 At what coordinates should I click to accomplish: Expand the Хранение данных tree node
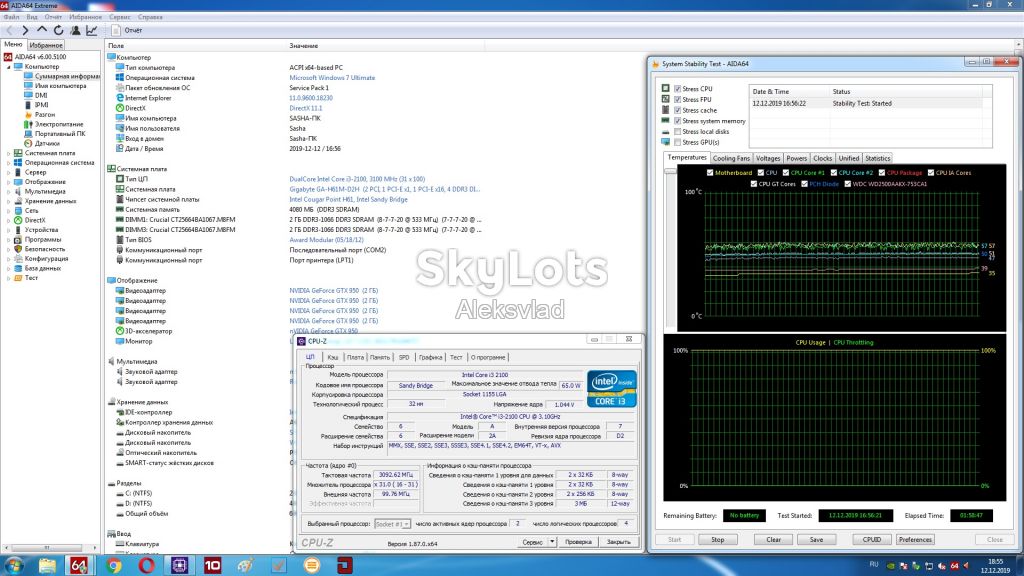[9, 201]
